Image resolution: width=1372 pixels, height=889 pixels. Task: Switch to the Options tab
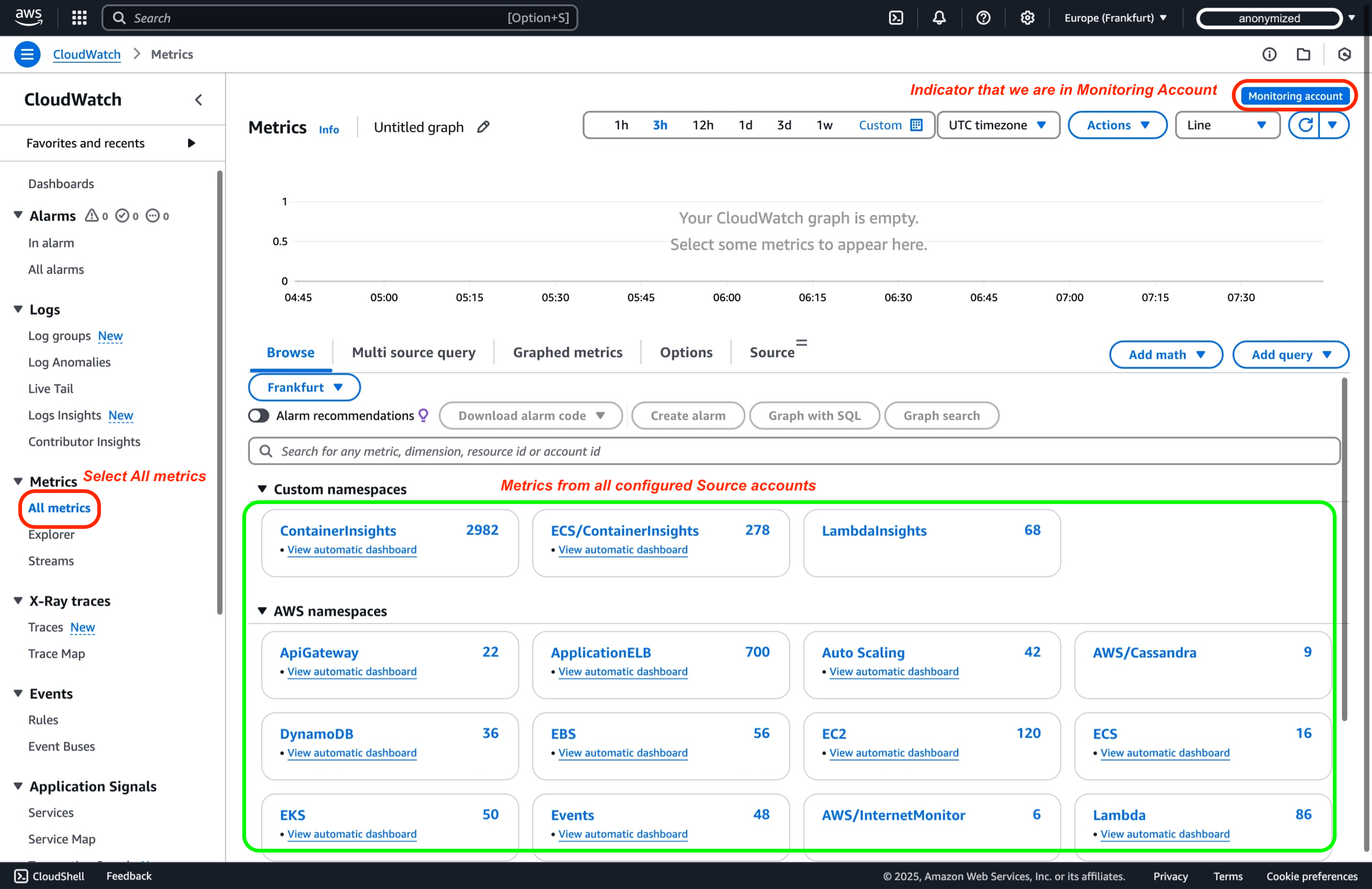coord(686,352)
